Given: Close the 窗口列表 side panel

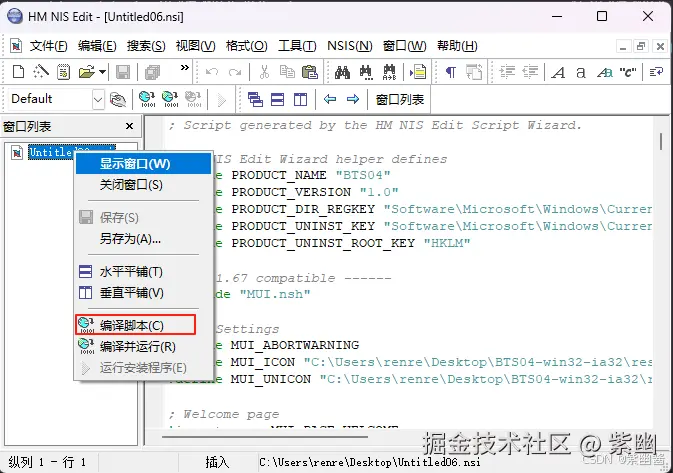Looking at the screenshot, I should 129,126.
